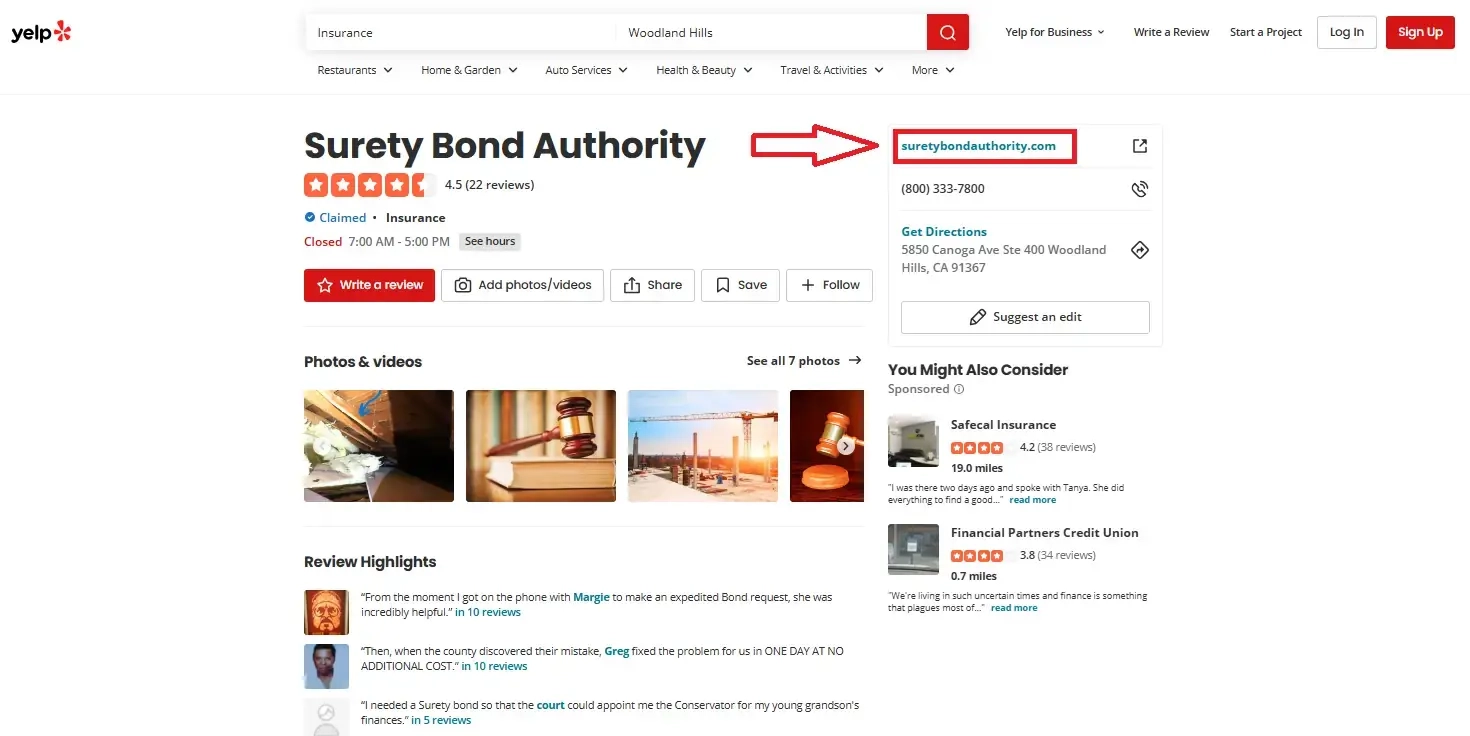Open the gavel on book photo

541,446
